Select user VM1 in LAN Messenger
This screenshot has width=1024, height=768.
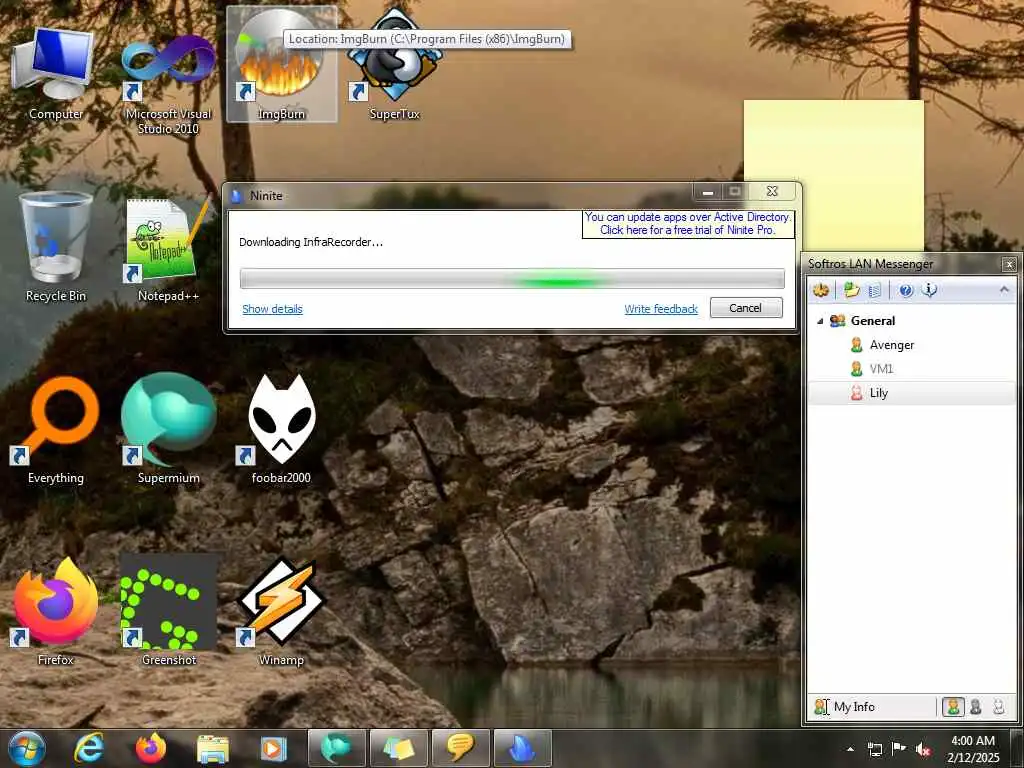click(912, 369)
